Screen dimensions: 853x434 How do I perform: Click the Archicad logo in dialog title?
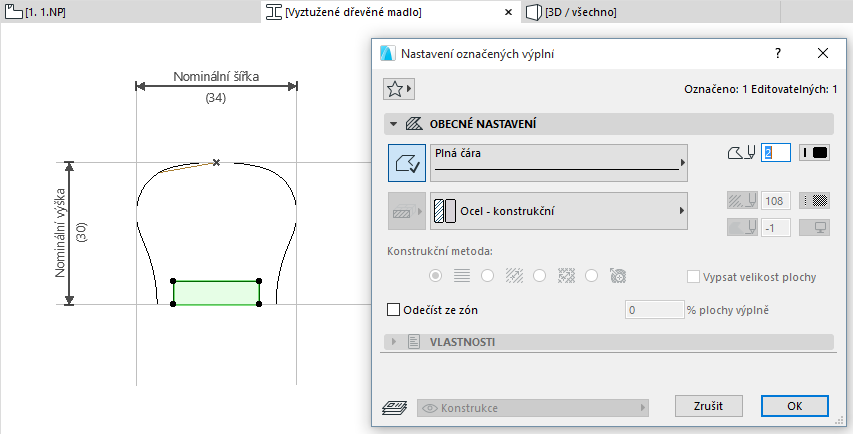[x=387, y=53]
